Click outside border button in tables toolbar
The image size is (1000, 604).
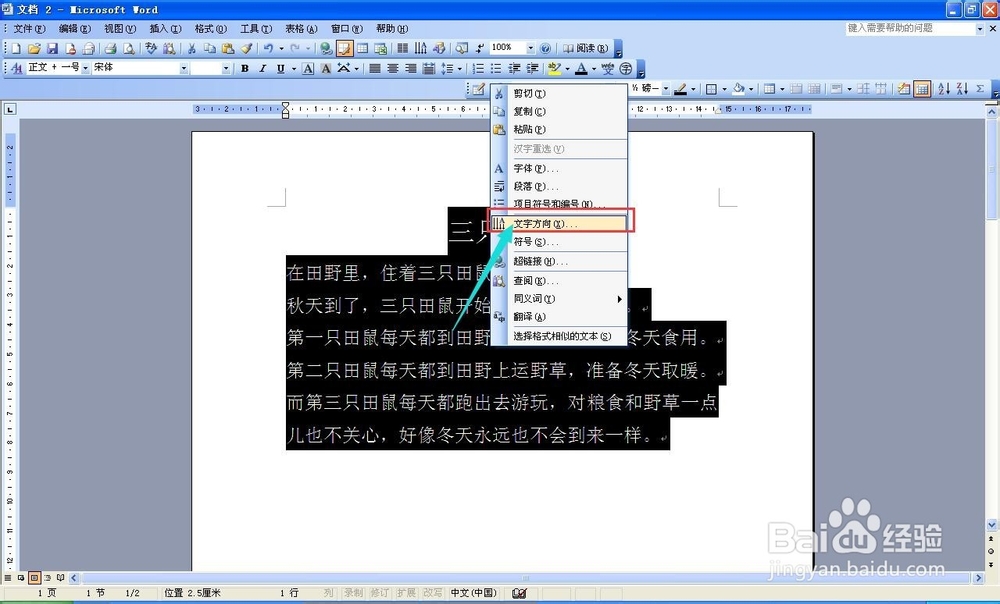point(711,89)
